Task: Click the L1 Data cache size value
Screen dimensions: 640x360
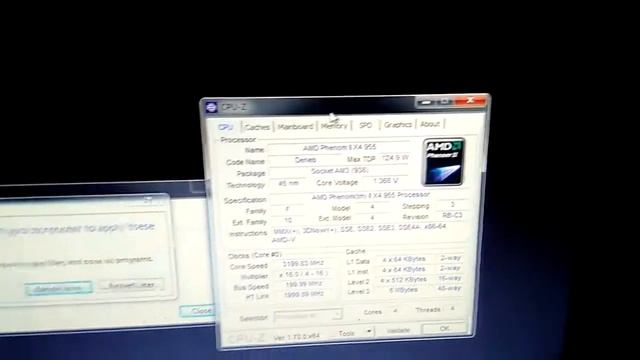Action: [404, 259]
